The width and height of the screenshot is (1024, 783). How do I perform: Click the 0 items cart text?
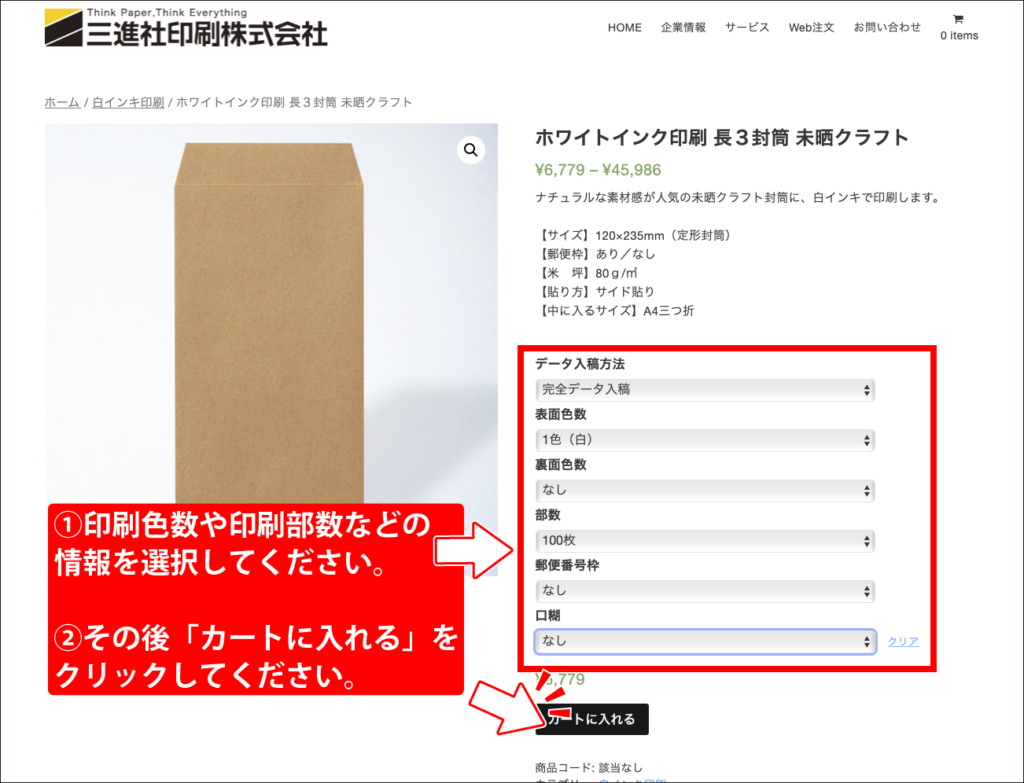click(959, 36)
